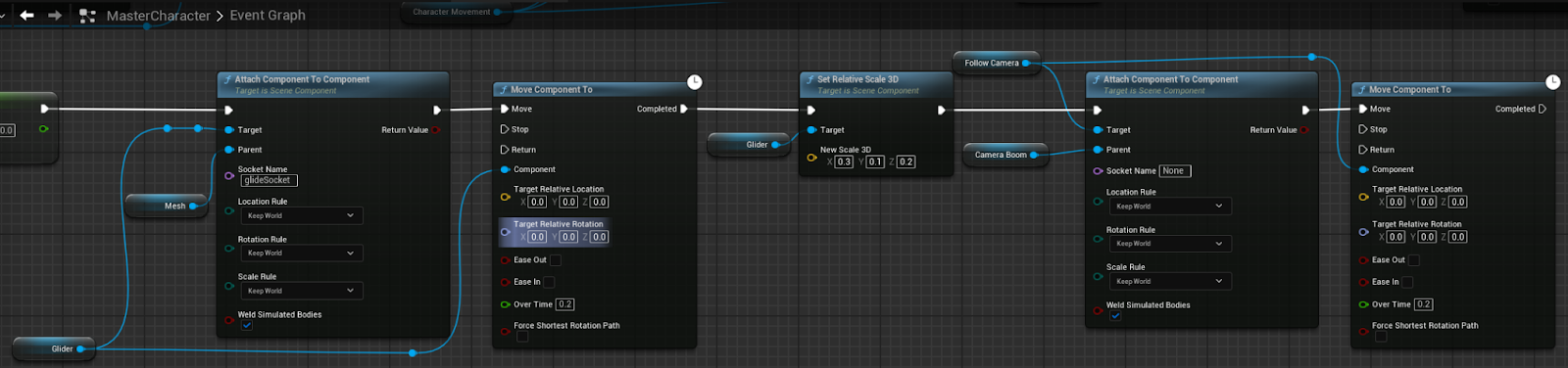This screenshot has width=1568, height=368.
Task: Select the Set Relative Scale 3D node title
Action: (857, 79)
